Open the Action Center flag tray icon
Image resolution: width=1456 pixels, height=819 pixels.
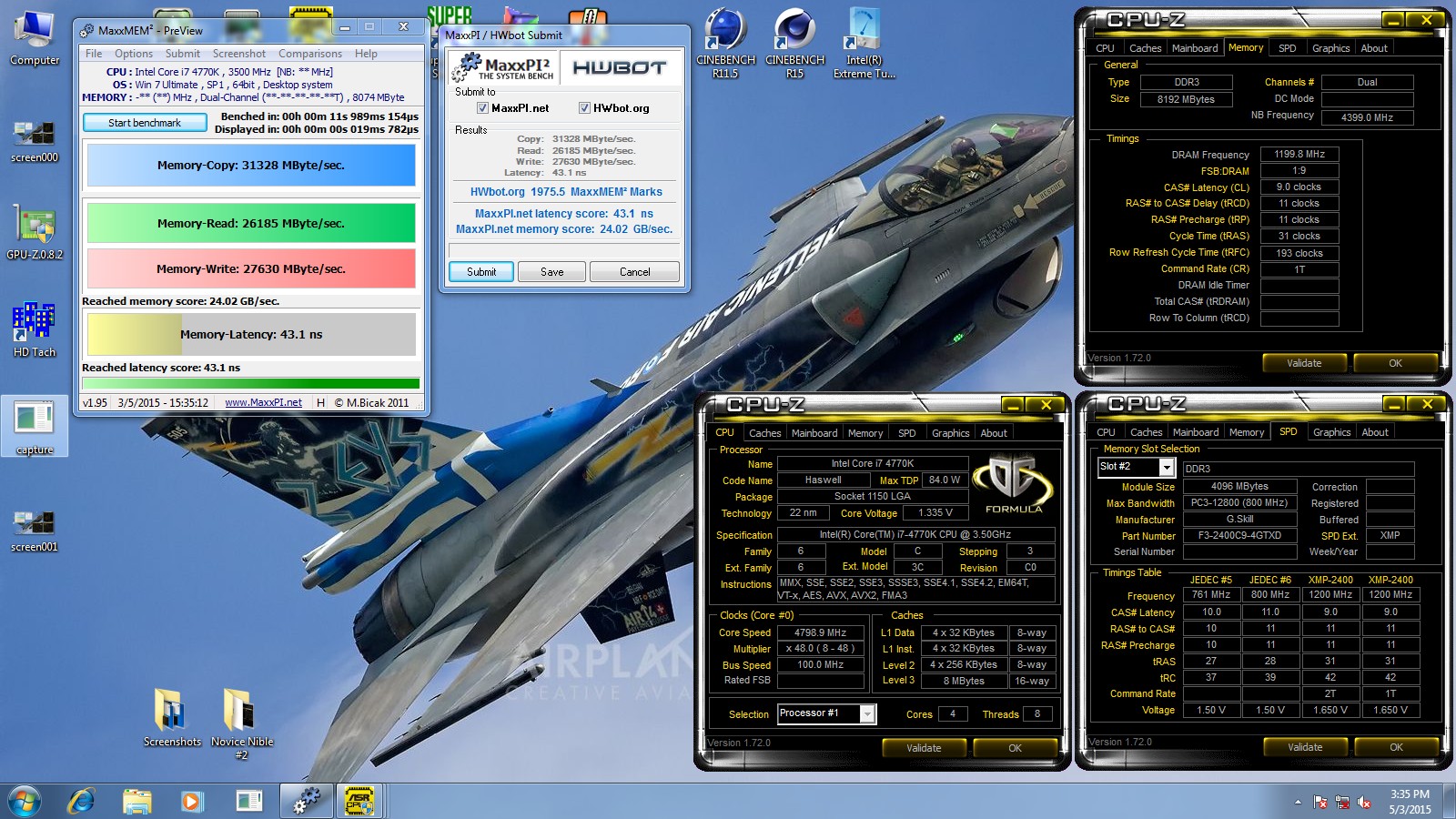coord(1320,802)
